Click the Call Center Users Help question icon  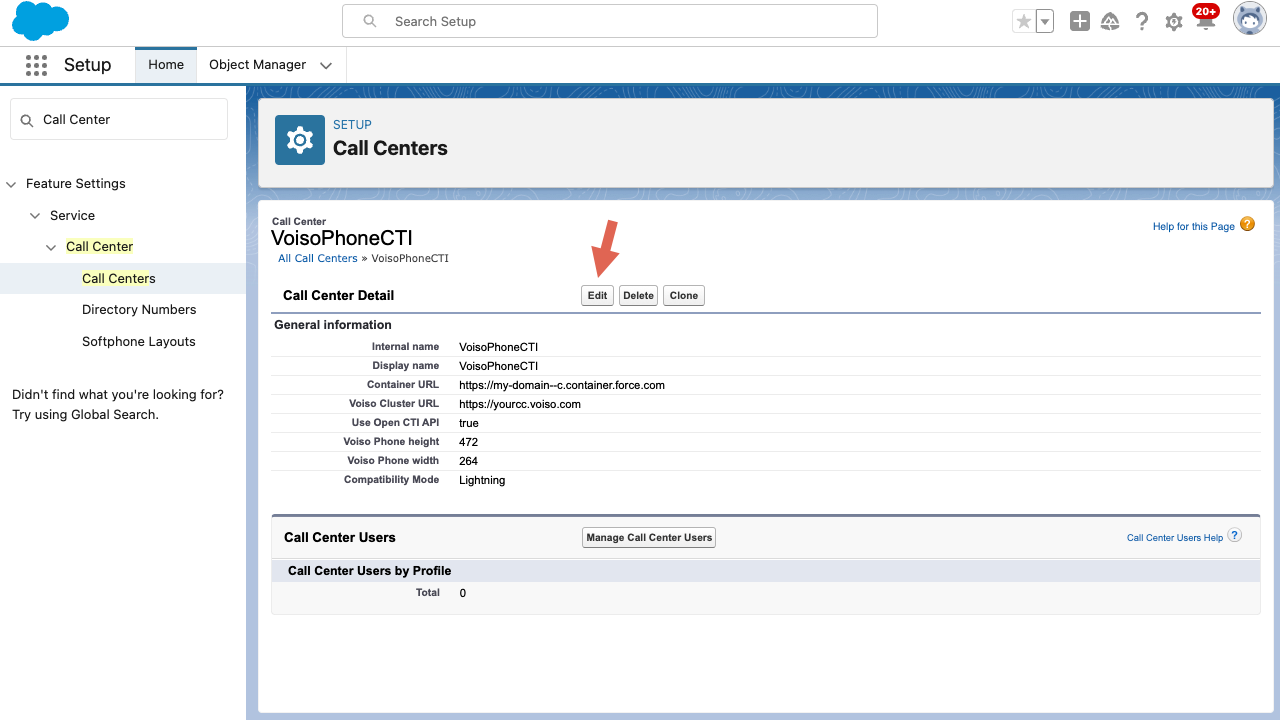pos(1235,535)
